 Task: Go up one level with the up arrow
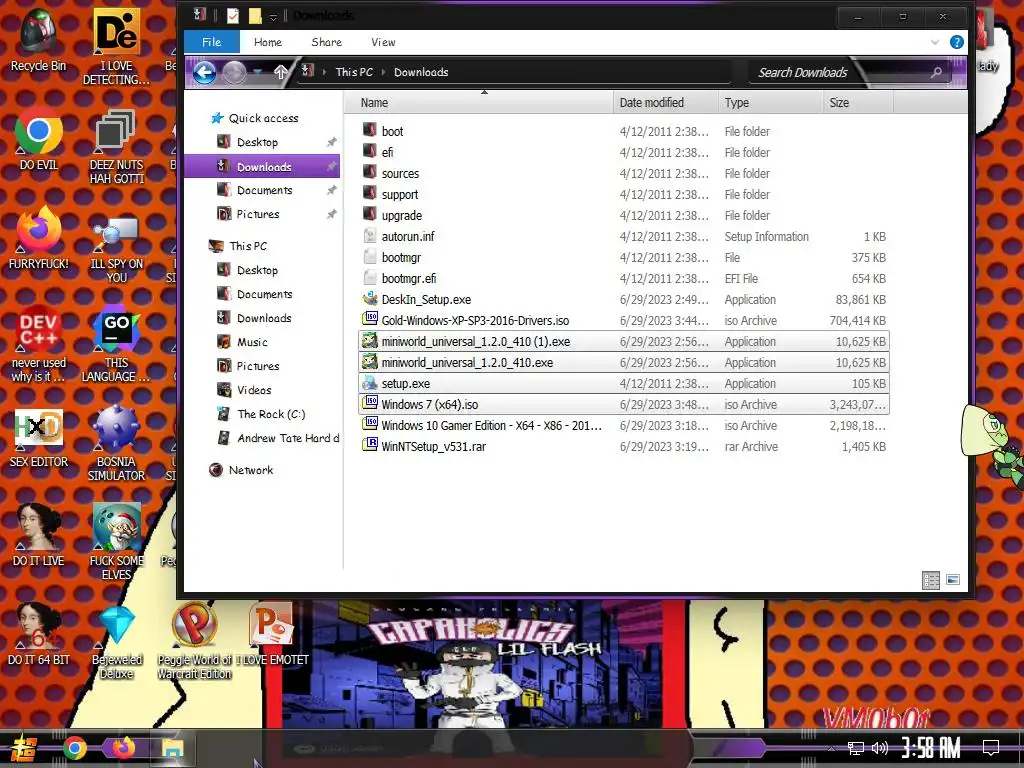point(281,72)
